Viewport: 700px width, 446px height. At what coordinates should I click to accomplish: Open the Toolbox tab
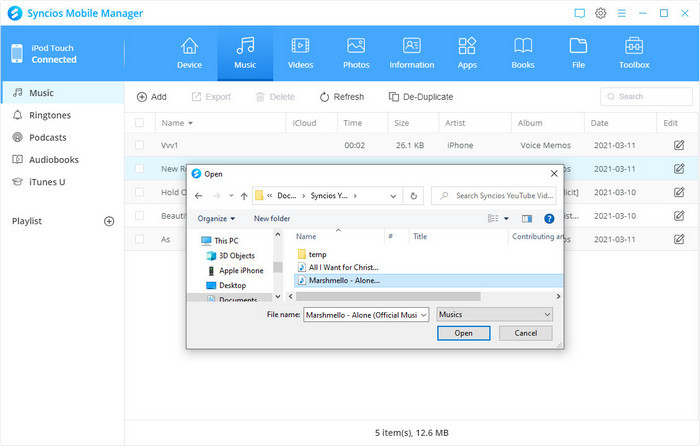point(634,54)
